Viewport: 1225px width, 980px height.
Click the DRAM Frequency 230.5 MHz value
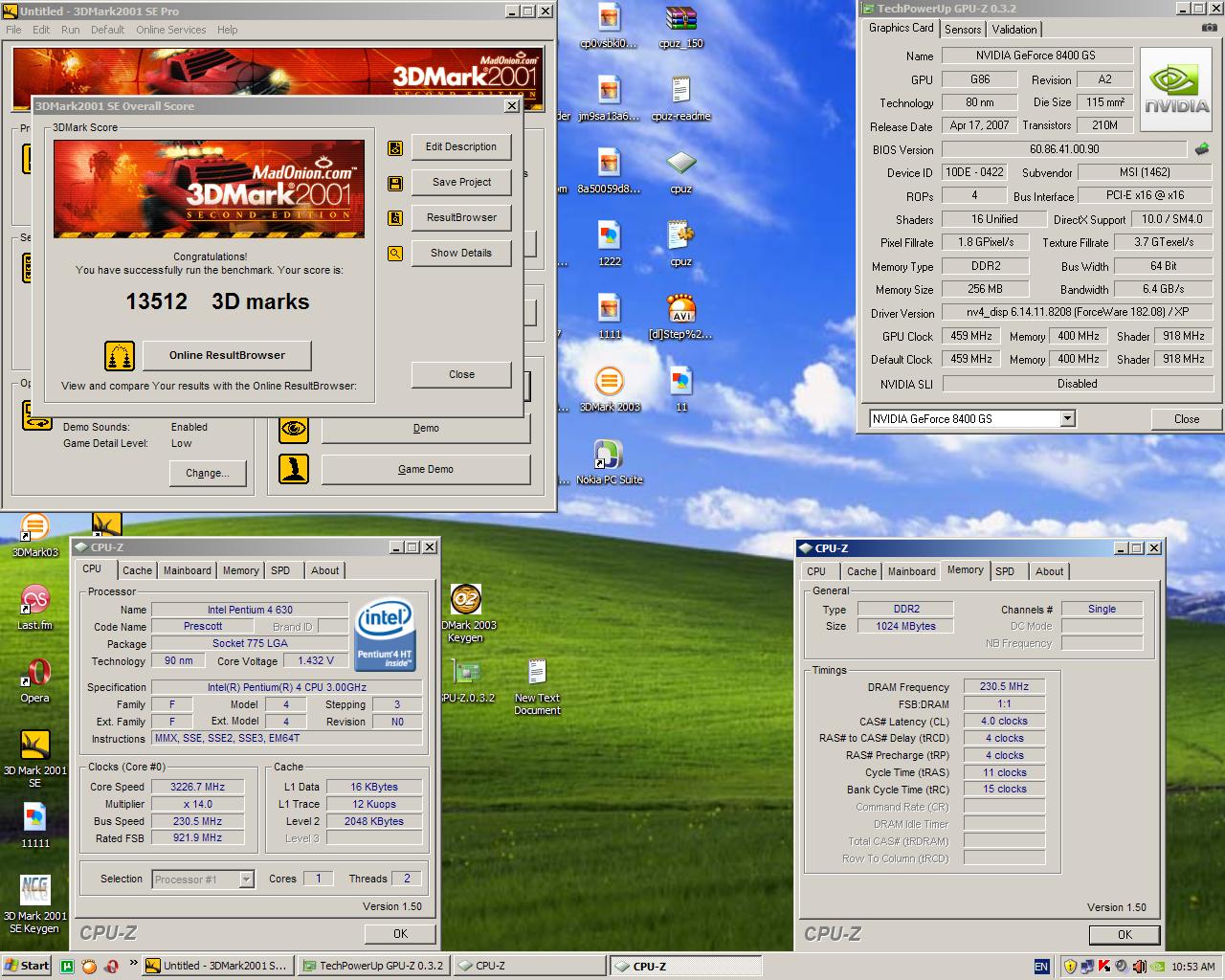click(1004, 687)
